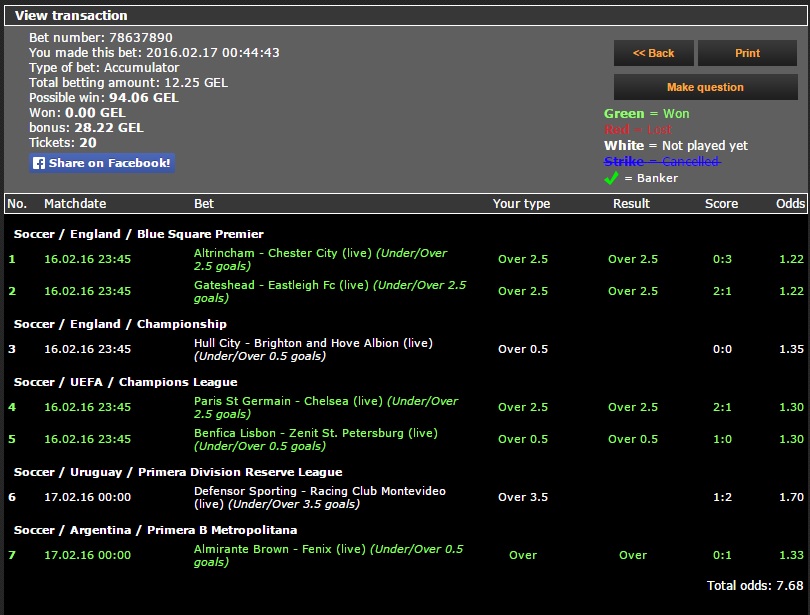Click the Strike = Cancelled legend entry
The image size is (810, 615).
[662, 162]
